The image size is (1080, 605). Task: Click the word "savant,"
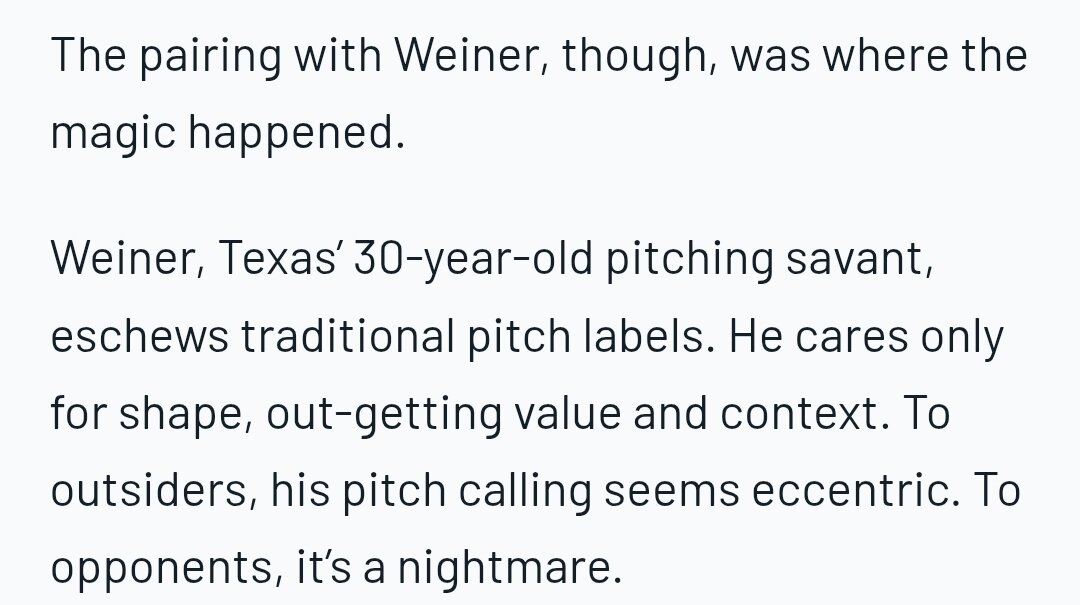pyautogui.click(x=860, y=258)
